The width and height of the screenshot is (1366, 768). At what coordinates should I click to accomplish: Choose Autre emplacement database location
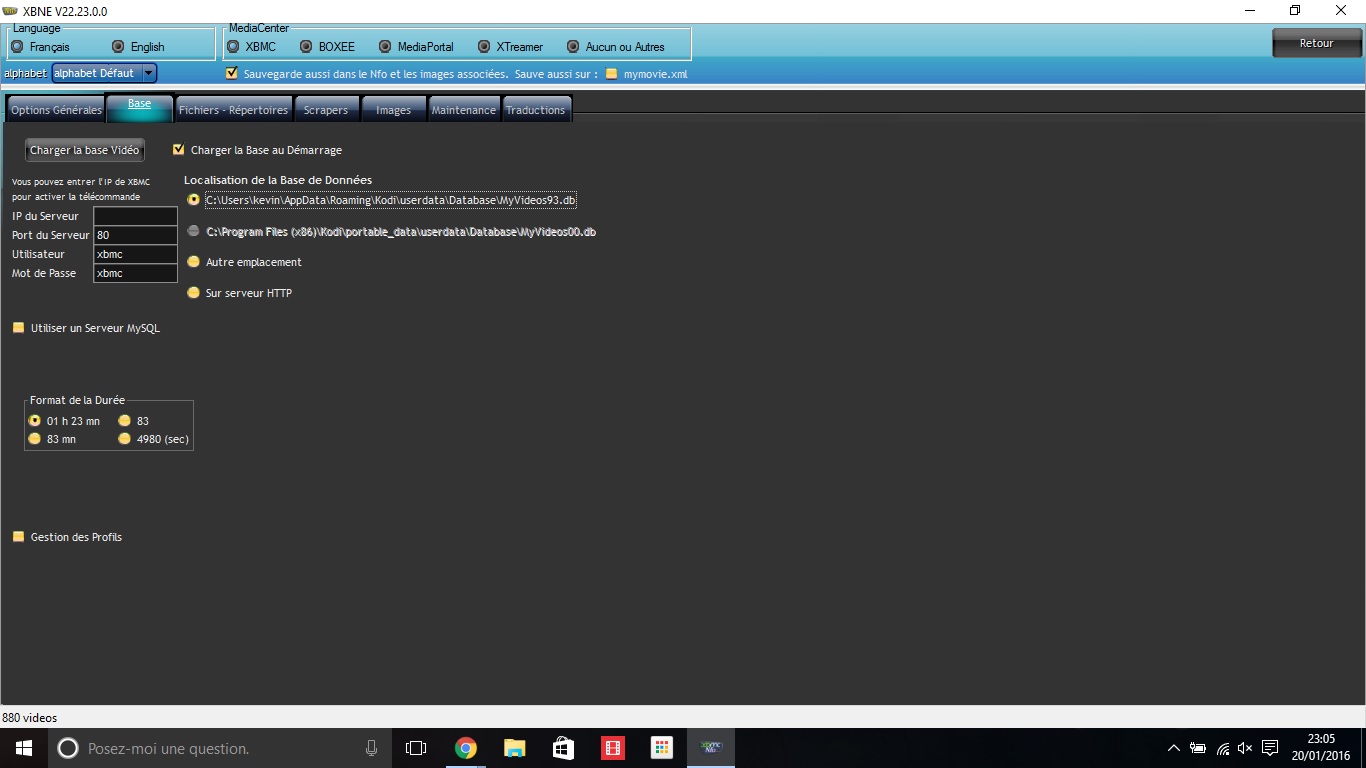click(x=194, y=262)
